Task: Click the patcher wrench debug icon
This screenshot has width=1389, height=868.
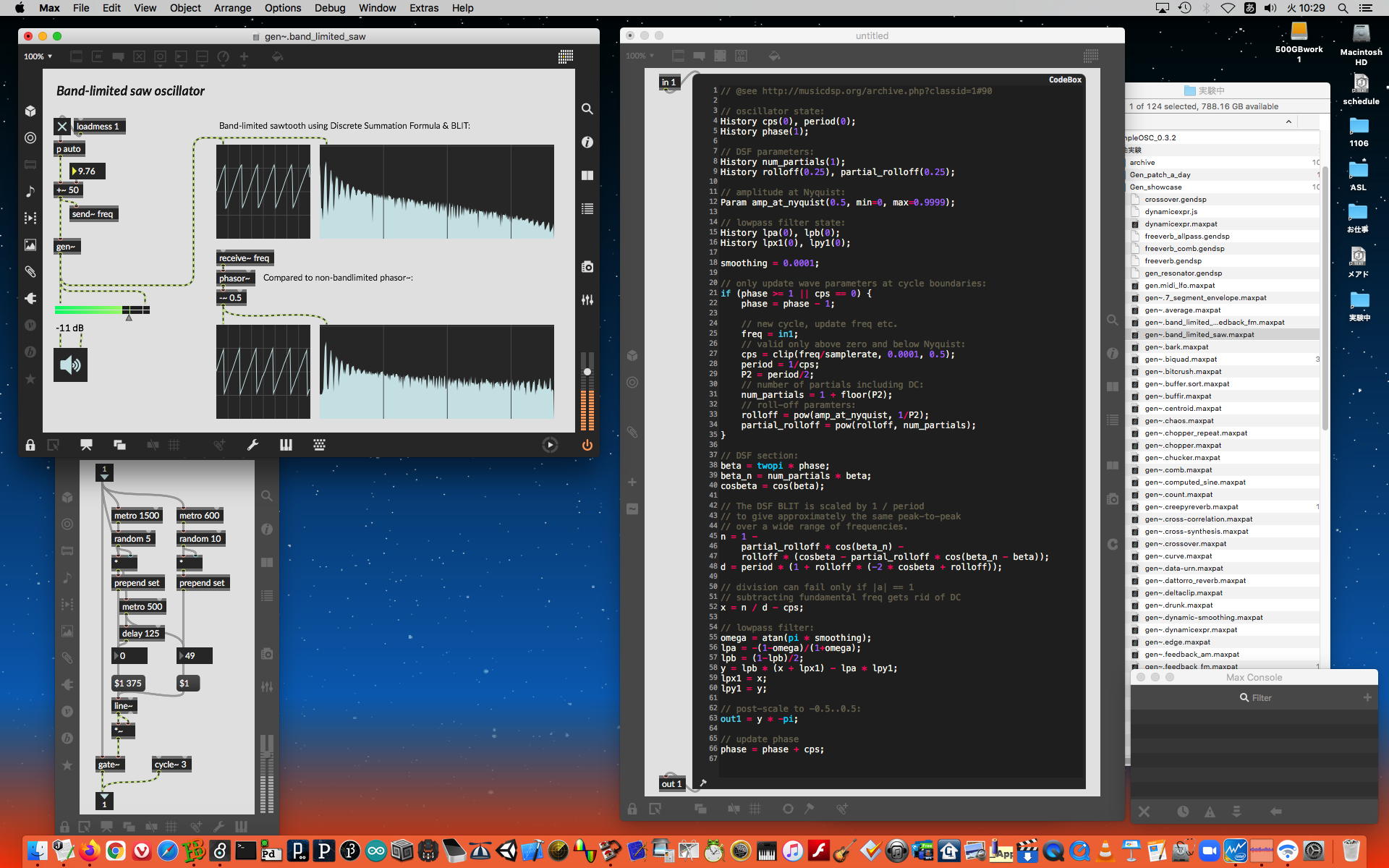Action: 252,445
